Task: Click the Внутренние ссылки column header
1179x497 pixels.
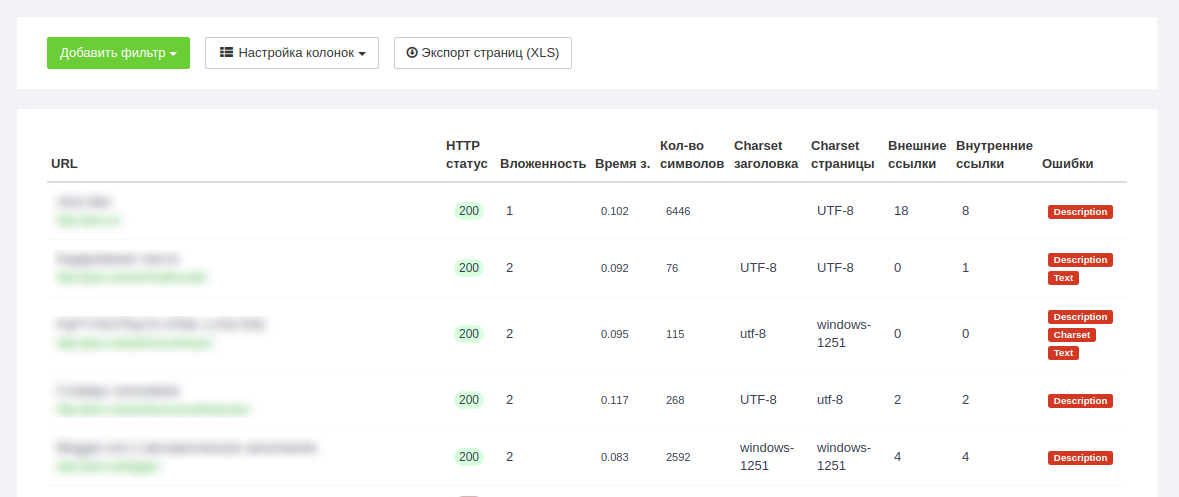Action: (993, 155)
